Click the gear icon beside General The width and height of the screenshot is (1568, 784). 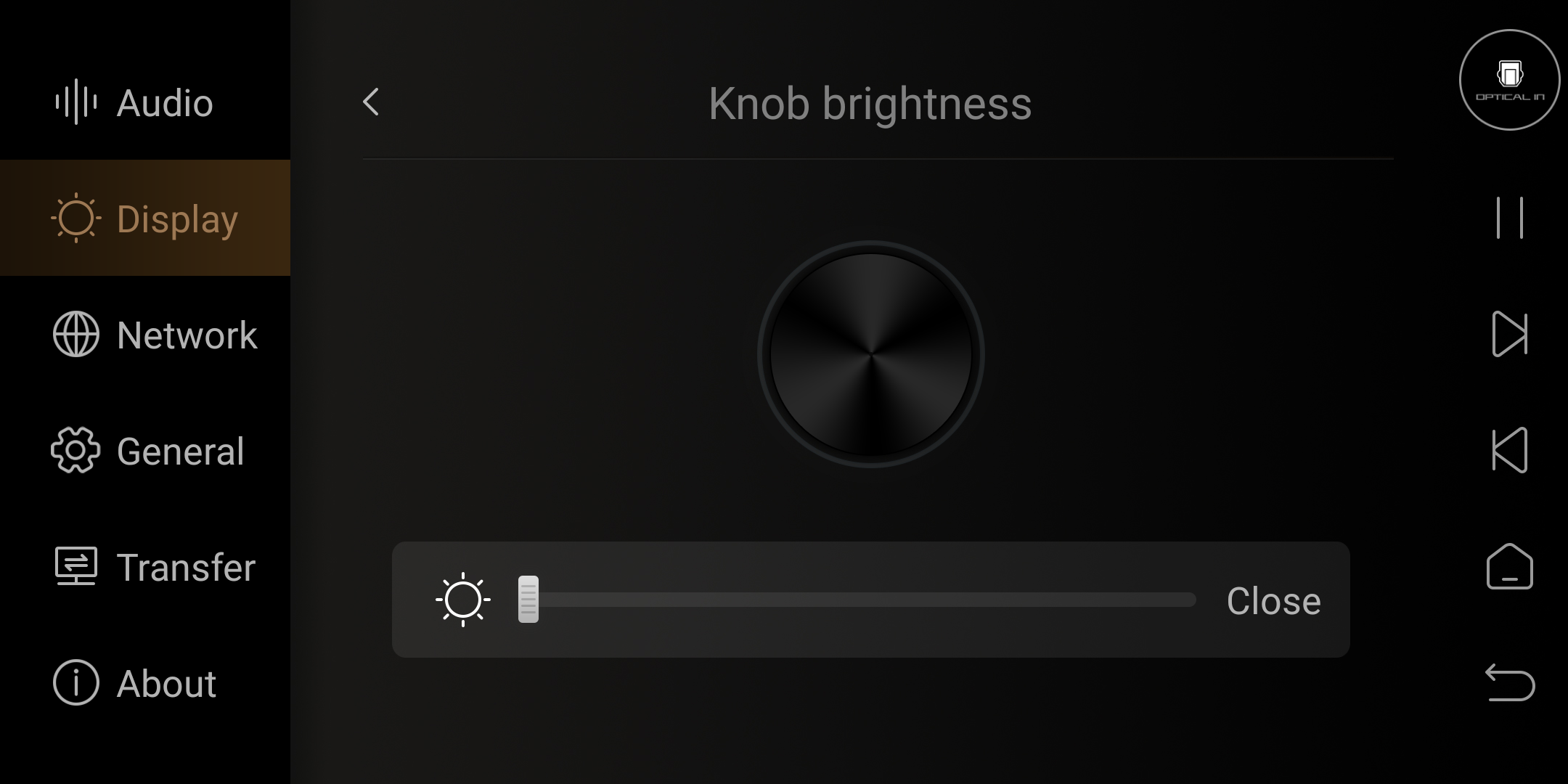75,450
